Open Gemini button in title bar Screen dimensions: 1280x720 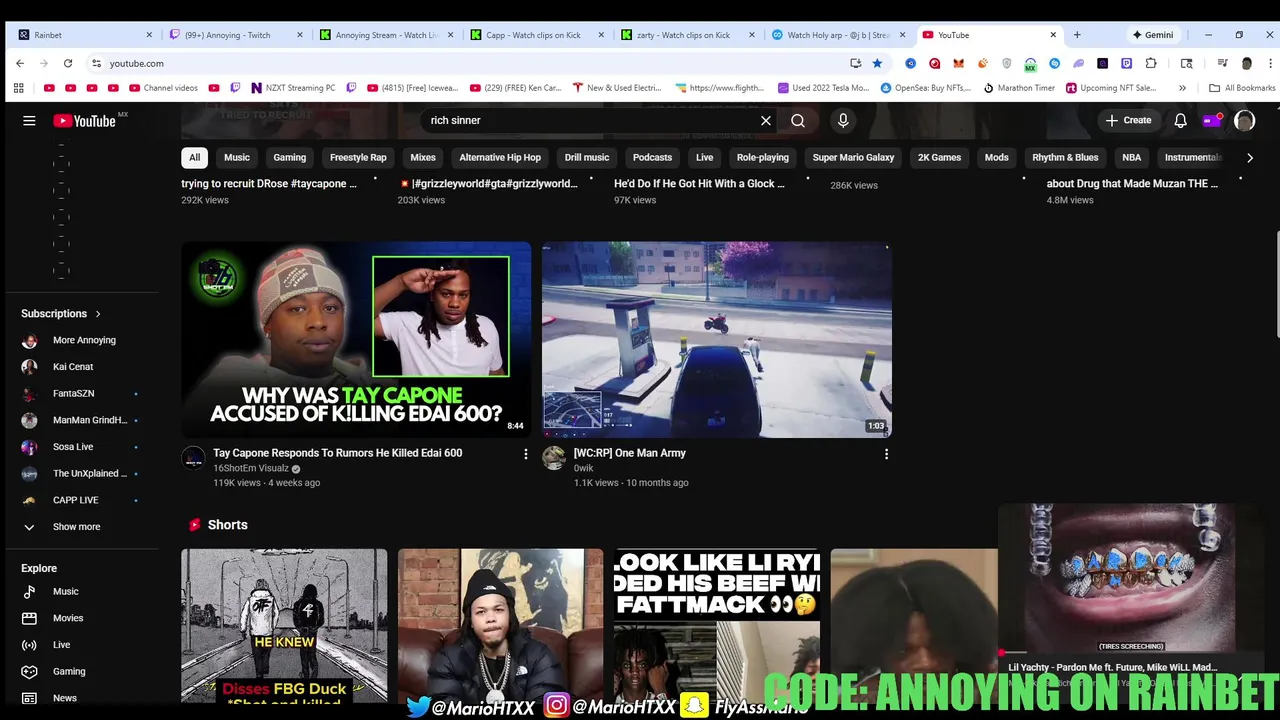click(x=1153, y=35)
